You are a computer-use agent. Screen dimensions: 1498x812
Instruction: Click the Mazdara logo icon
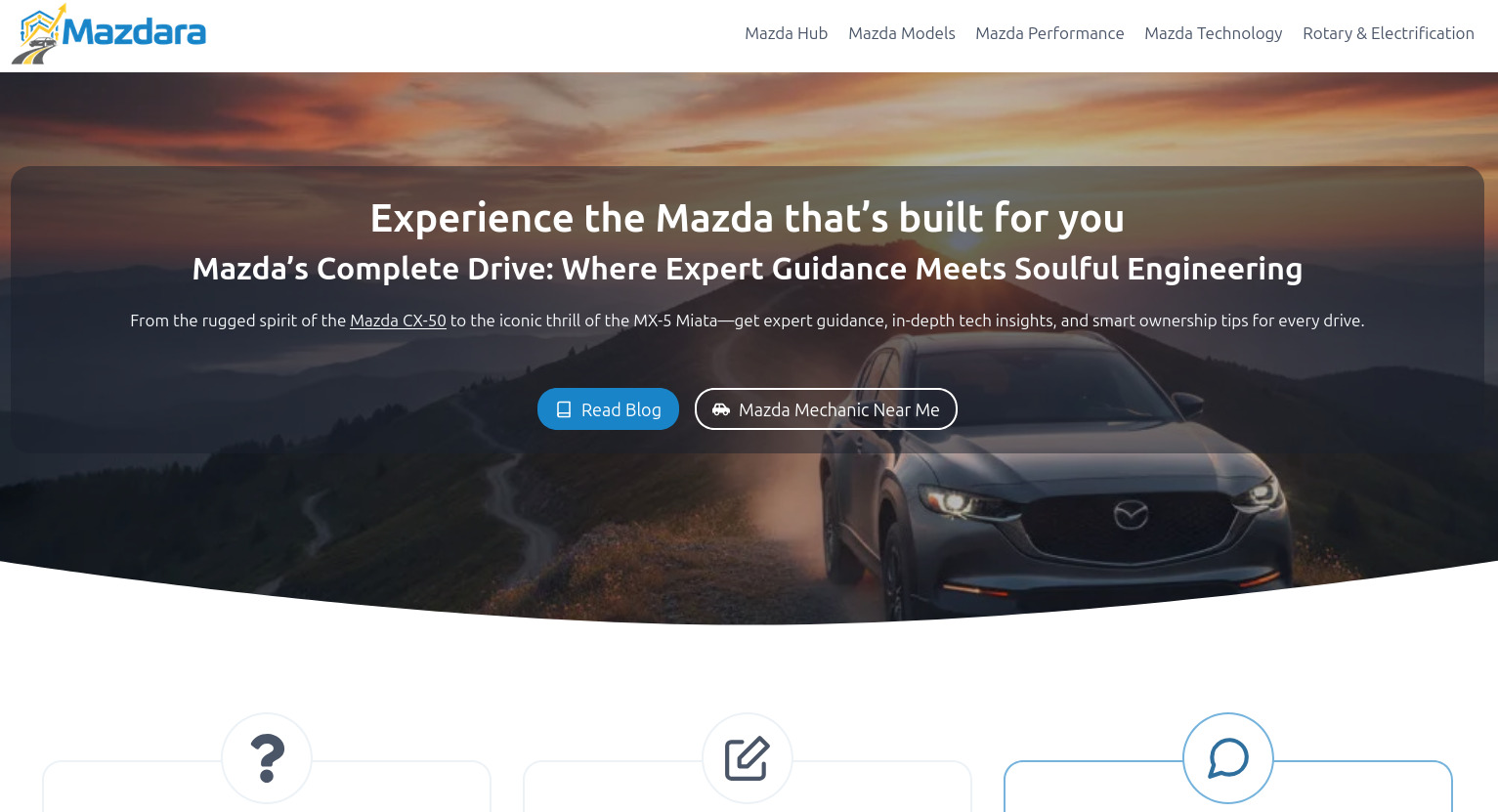point(38,34)
